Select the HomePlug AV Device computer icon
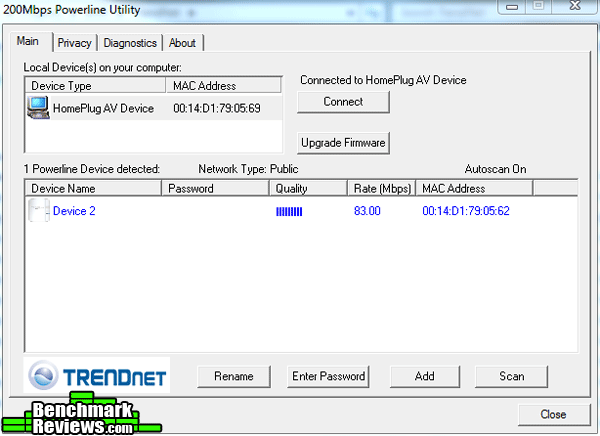Viewport: 600px width, 436px height. coord(38,108)
